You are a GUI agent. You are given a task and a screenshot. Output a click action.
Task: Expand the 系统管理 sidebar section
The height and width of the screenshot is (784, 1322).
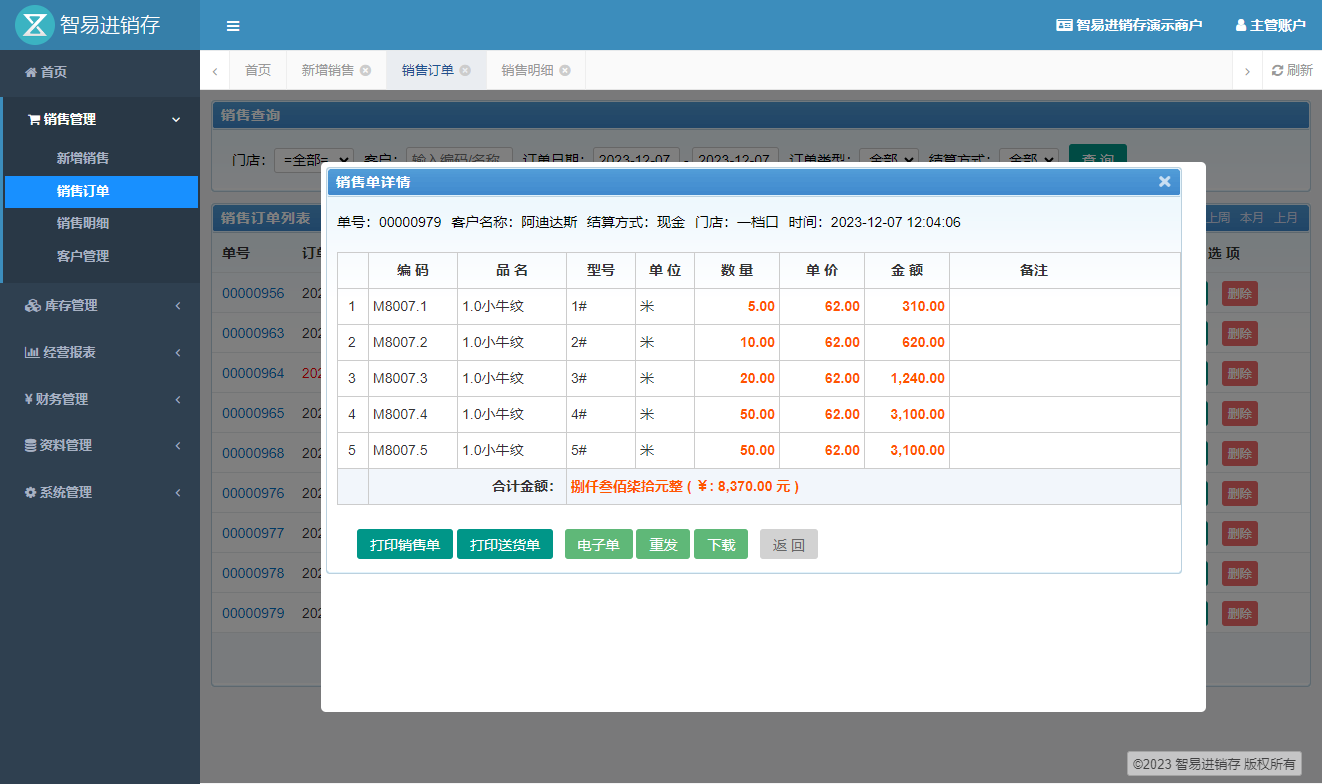click(x=100, y=492)
